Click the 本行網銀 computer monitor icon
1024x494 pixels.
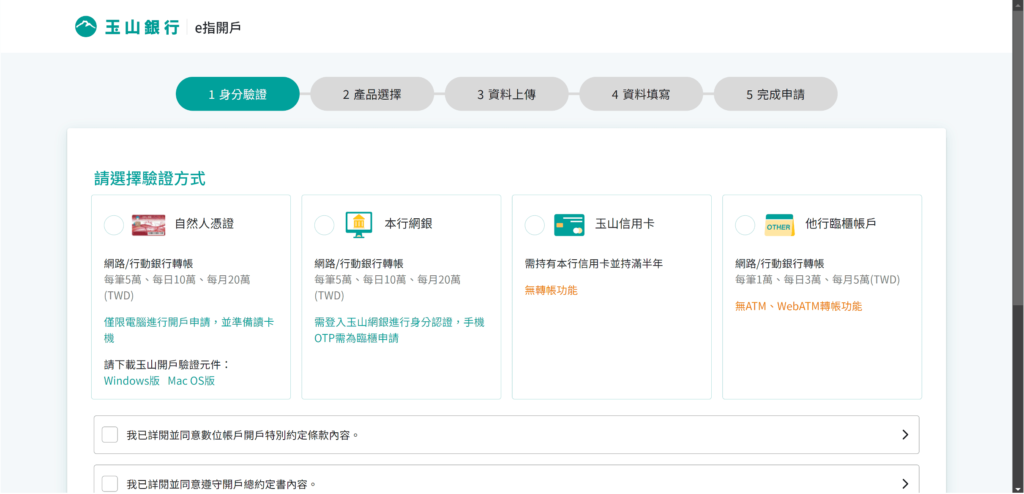359,225
